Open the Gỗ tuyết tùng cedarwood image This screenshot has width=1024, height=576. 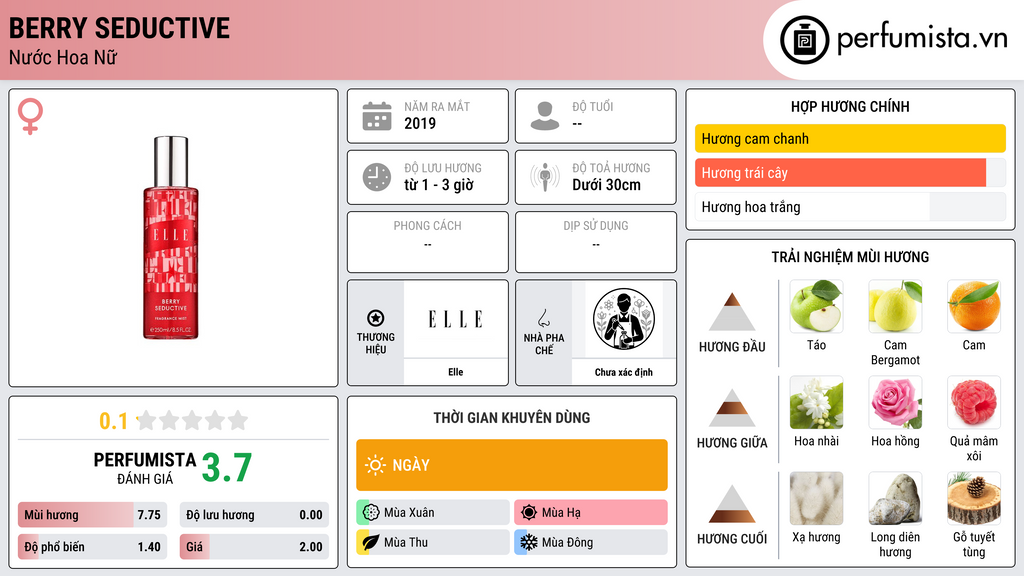click(974, 498)
